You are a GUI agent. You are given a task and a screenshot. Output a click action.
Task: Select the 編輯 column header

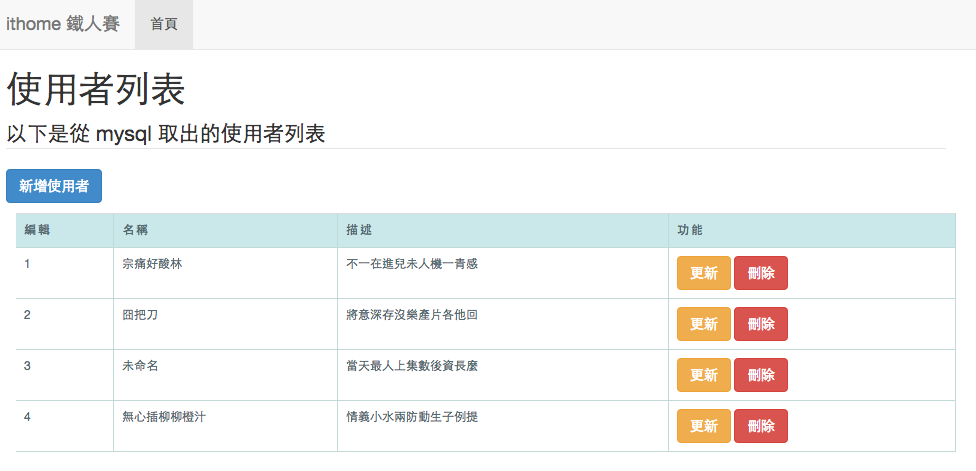(x=37, y=230)
